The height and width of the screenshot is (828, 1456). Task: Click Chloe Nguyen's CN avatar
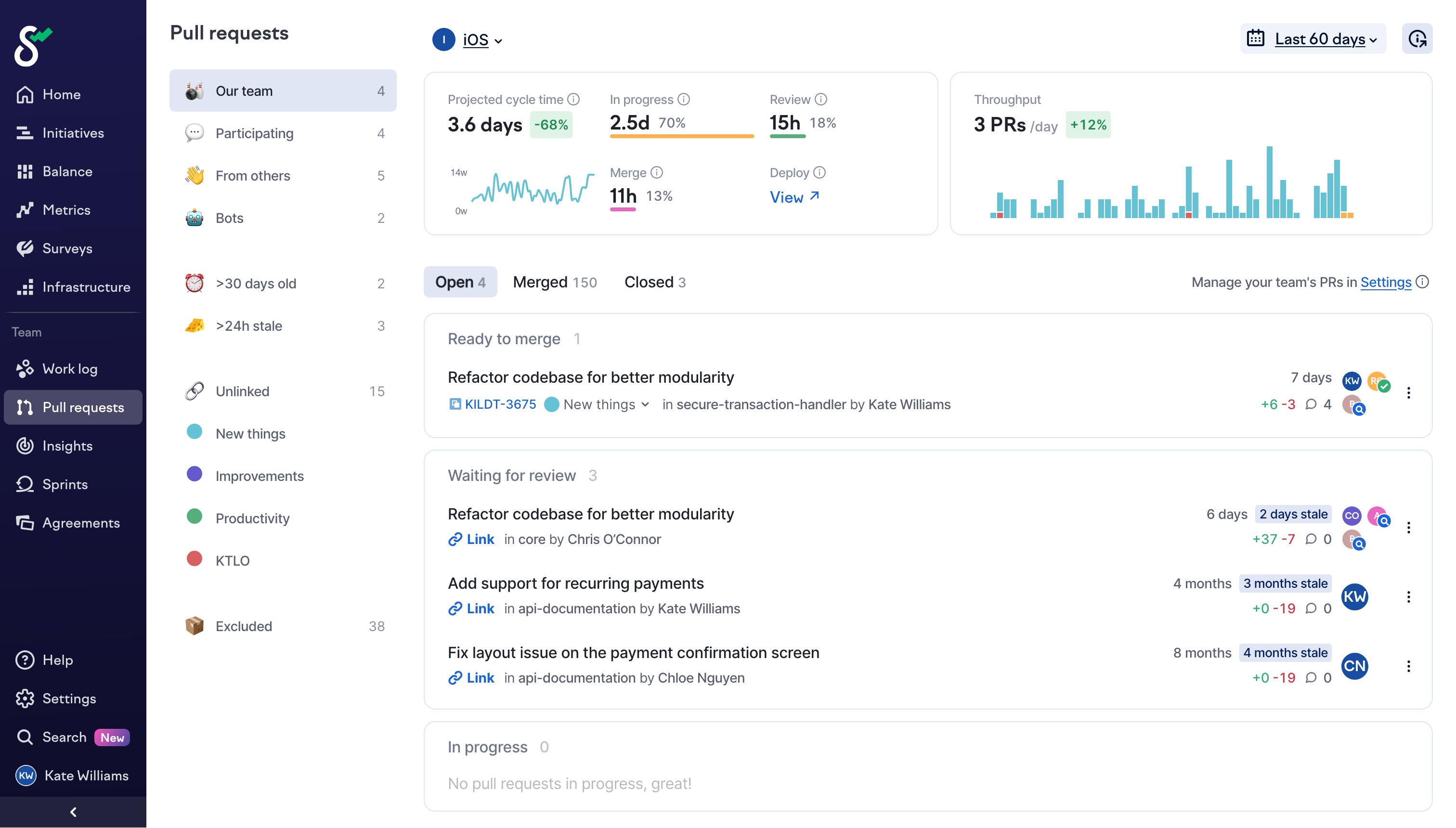tap(1354, 665)
